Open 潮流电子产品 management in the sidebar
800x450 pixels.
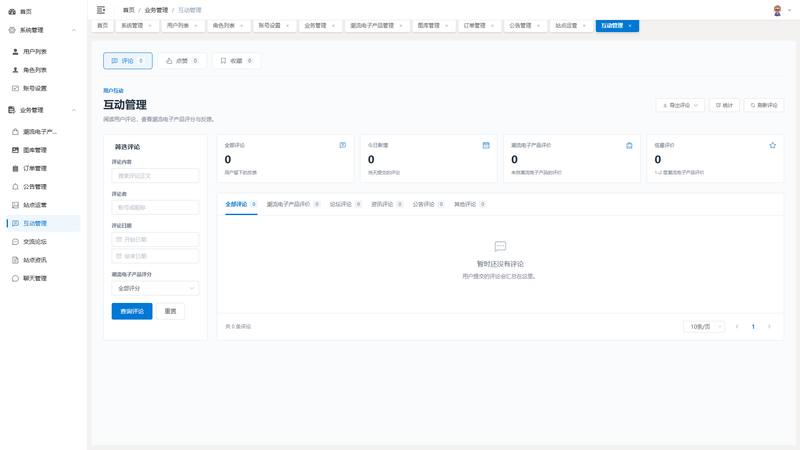(44, 132)
